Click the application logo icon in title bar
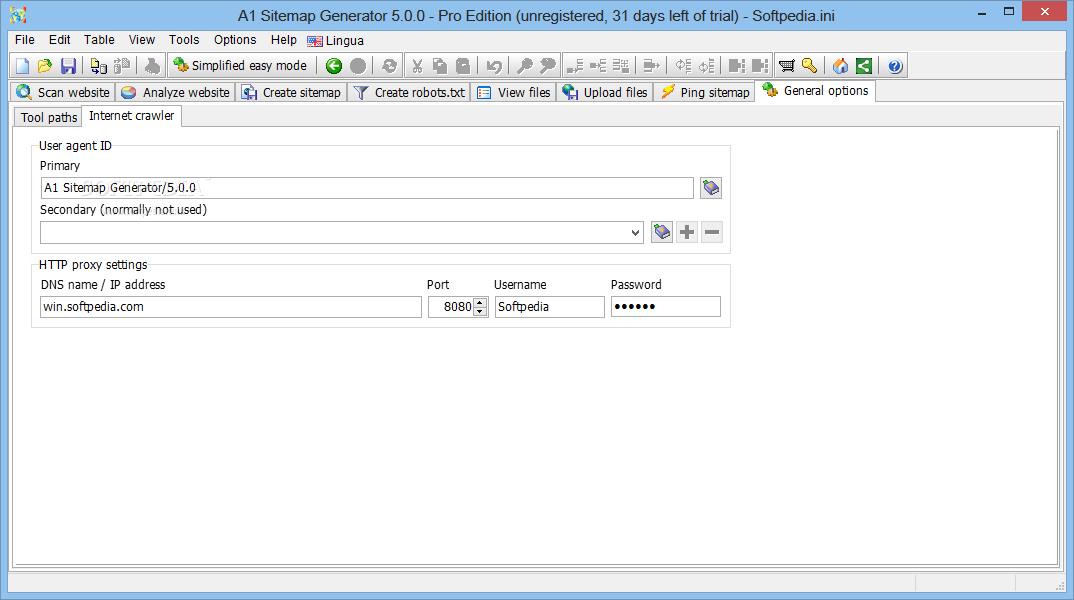 (x=18, y=14)
